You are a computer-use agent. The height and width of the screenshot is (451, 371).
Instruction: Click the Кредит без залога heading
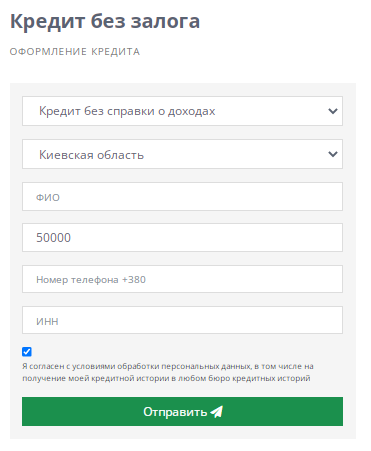click(105, 22)
